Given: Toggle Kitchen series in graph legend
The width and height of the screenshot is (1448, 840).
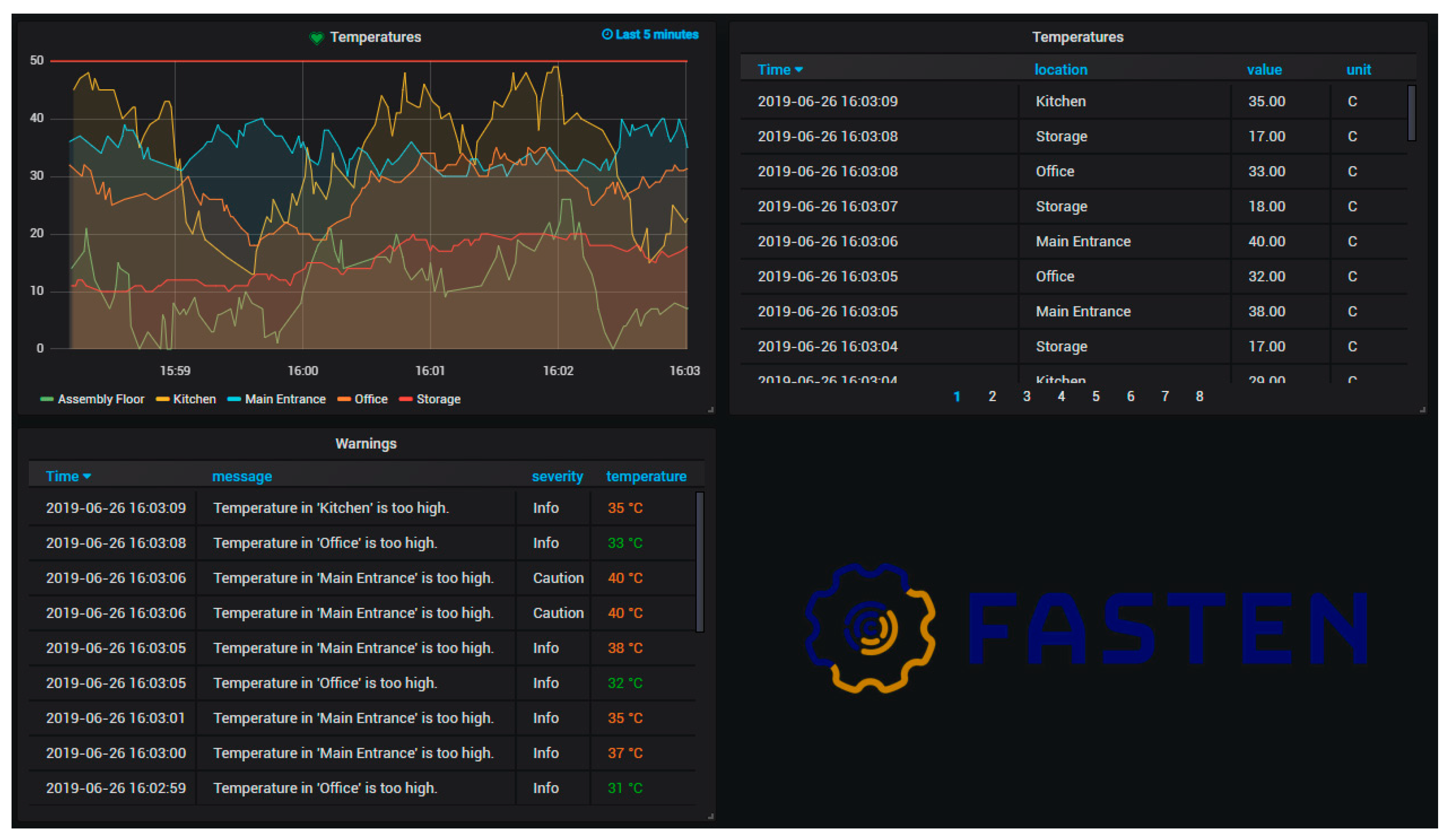Looking at the screenshot, I should [x=194, y=399].
